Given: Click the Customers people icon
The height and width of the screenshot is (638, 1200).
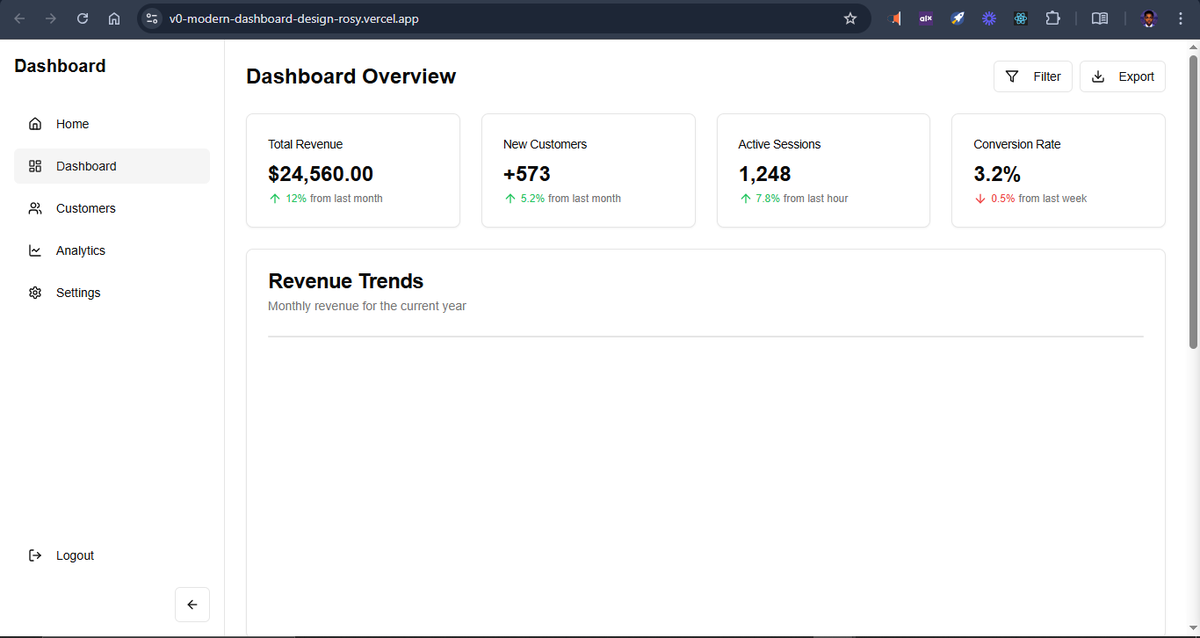Looking at the screenshot, I should point(35,208).
